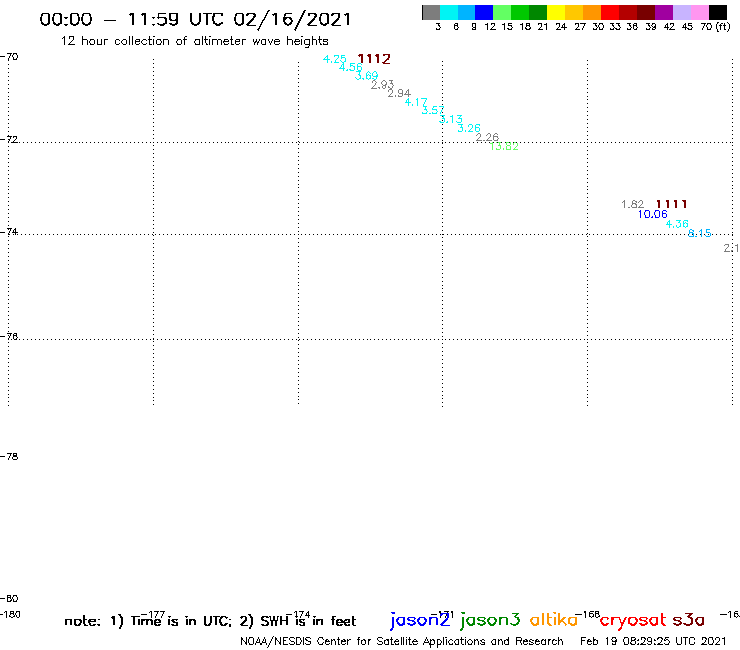This screenshot has height=650, width=740.
Task: Click the gray swatch in the color bar
Action: tap(431, 12)
